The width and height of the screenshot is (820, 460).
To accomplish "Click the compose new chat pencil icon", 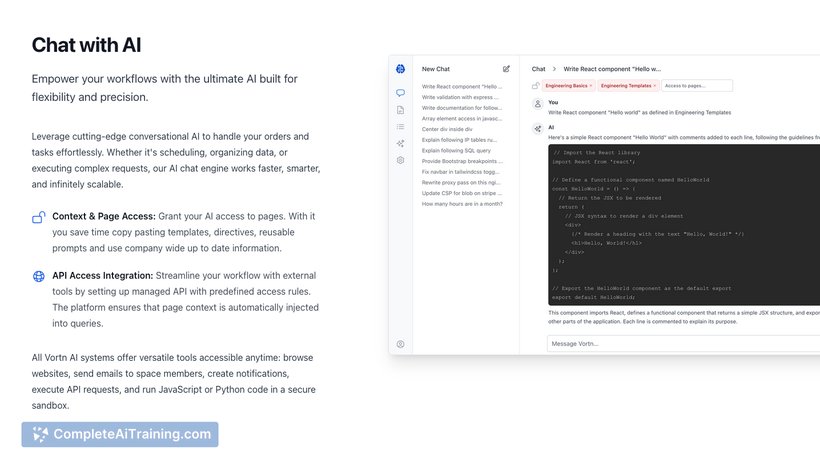I will (506, 68).
